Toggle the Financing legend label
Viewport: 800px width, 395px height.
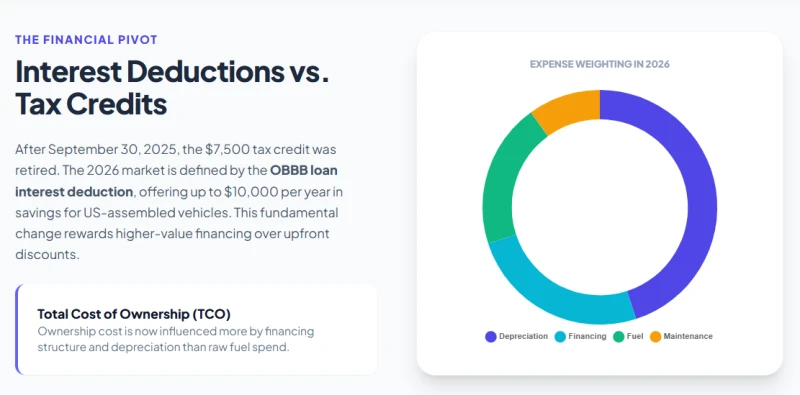[581, 336]
